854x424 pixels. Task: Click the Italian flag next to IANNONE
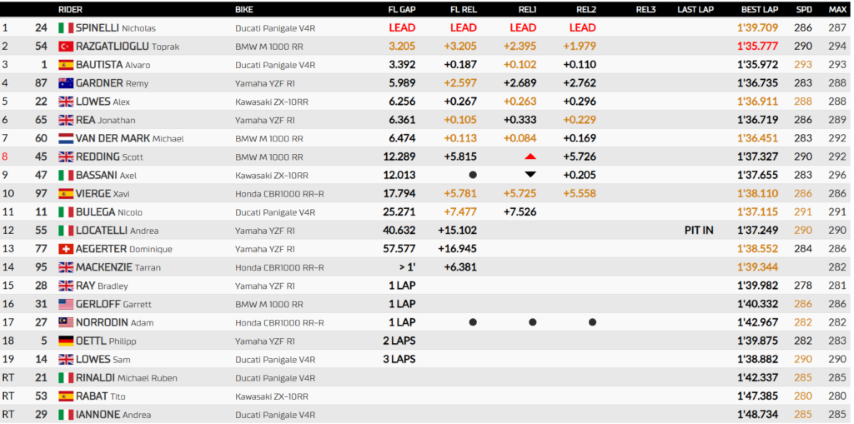tap(66, 415)
